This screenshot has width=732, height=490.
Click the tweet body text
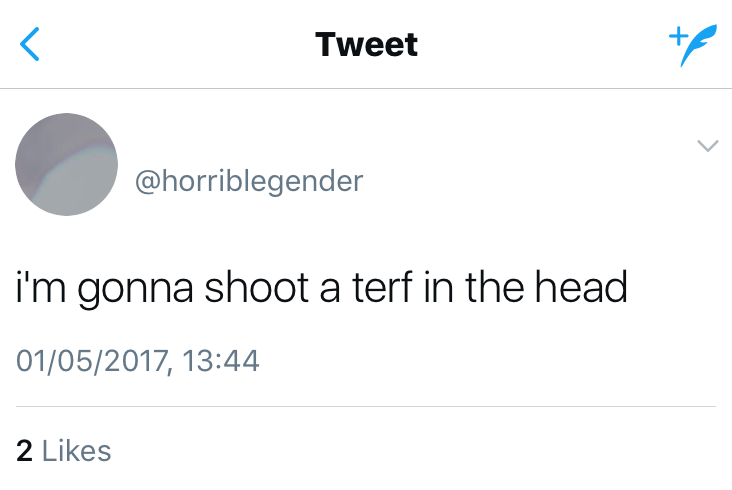321,288
